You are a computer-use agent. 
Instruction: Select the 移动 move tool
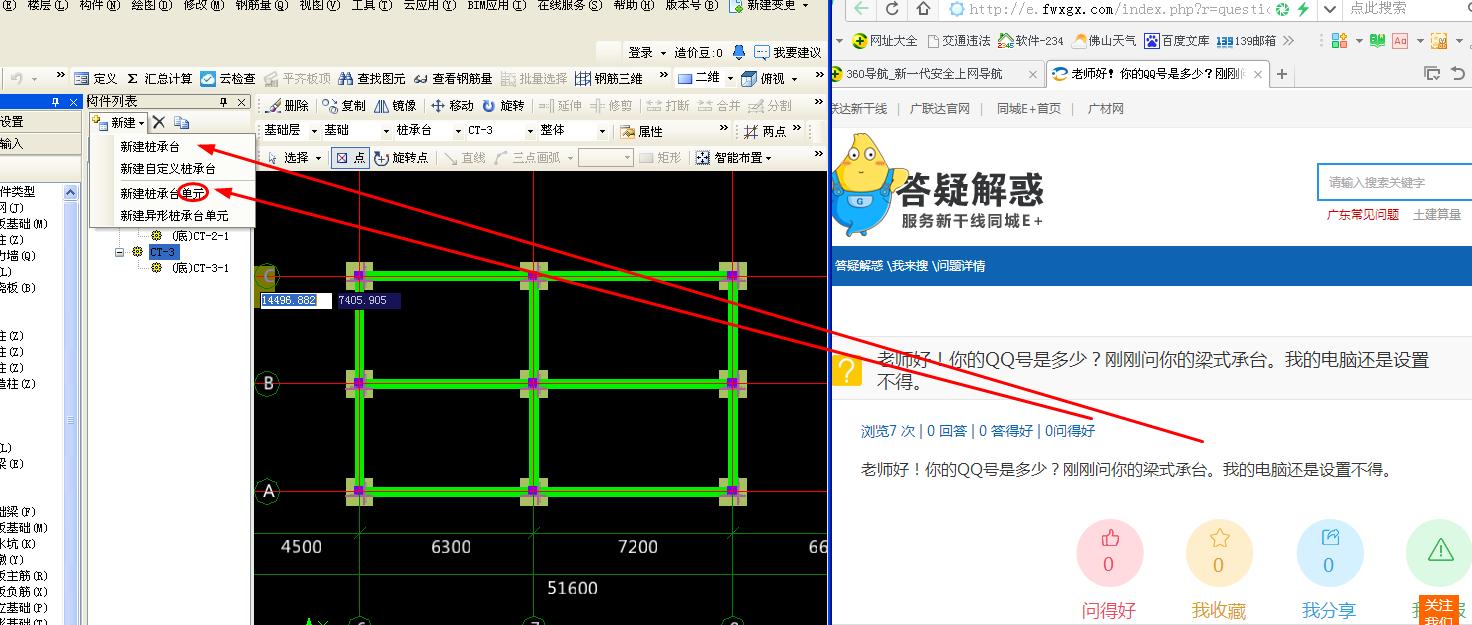click(x=452, y=106)
